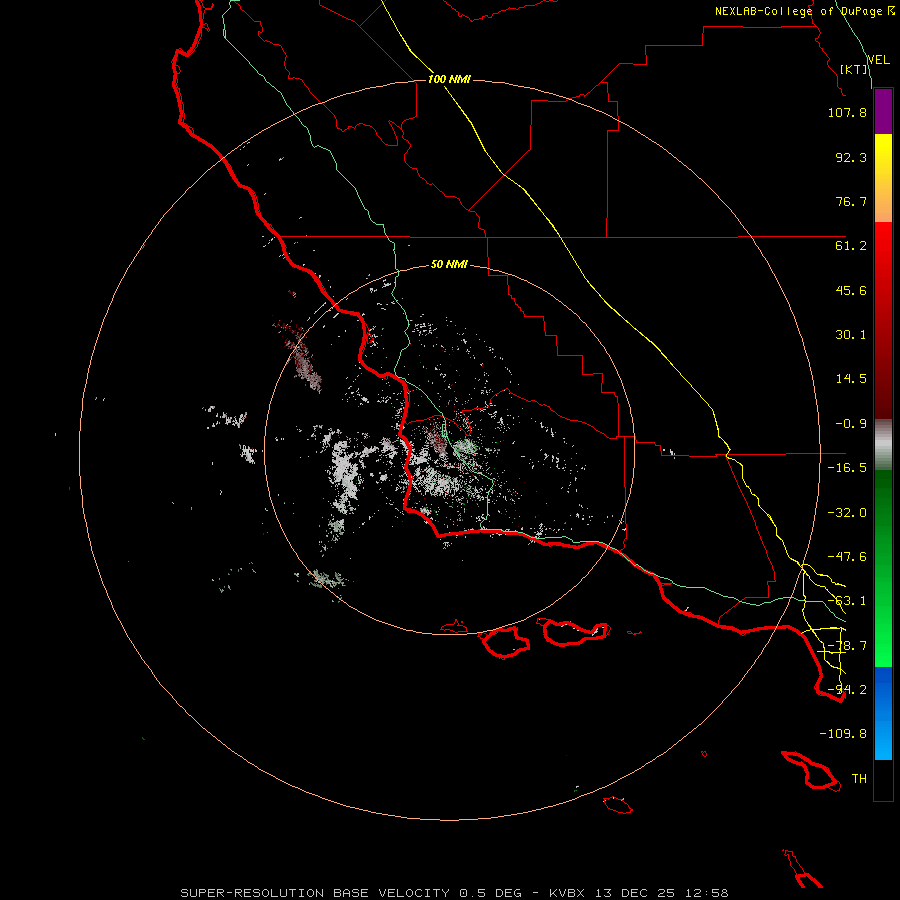Click the -32.0 scale value
Screen dimensions: 900x900
(x=847, y=513)
